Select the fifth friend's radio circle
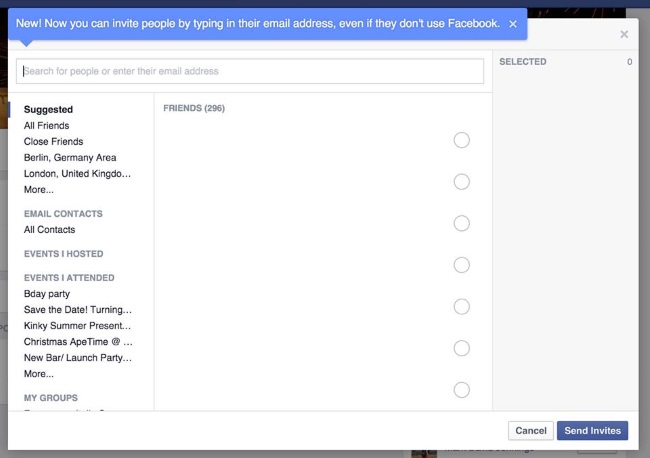This screenshot has height=458, width=650. coord(461,307)
